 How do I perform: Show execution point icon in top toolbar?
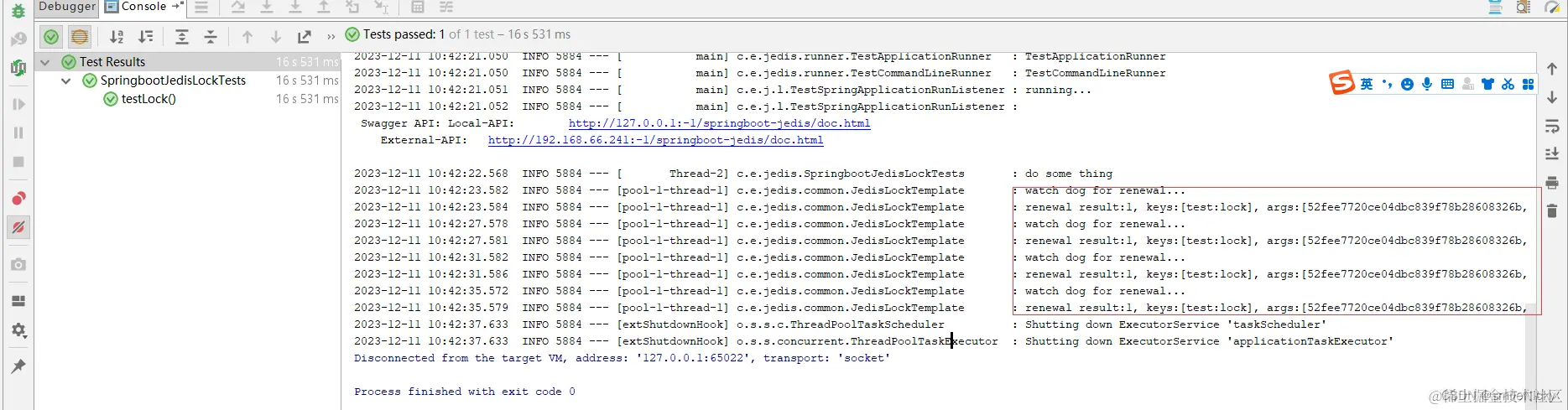tap(201, 8)
